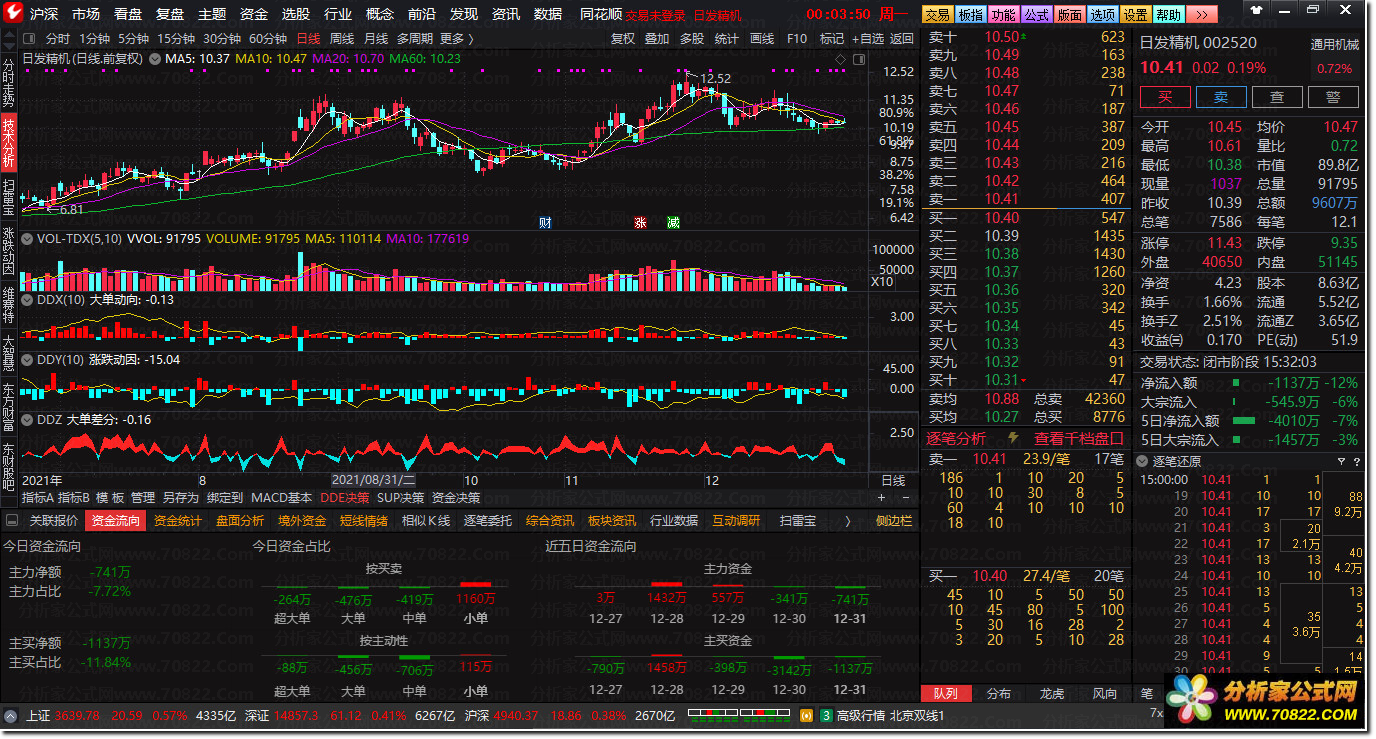Click 查看千档盘口 link
Screen dimensions: 1376x739
(x=1078, y=438)
